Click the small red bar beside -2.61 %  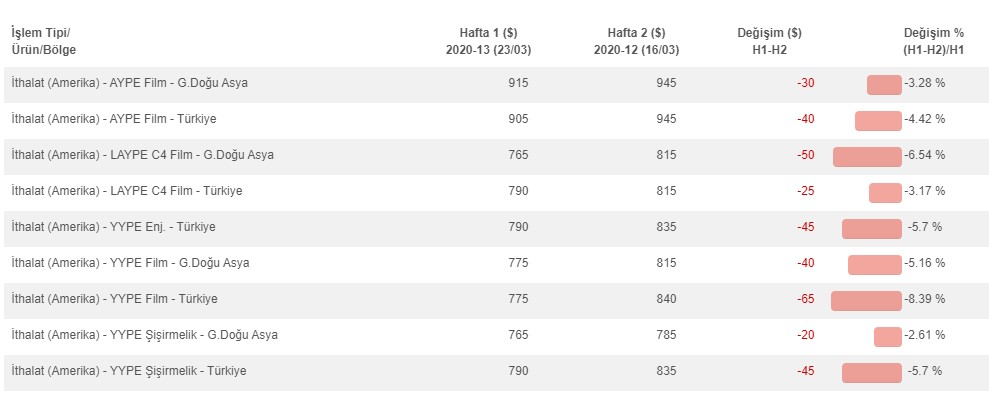[x=887, y=337]
